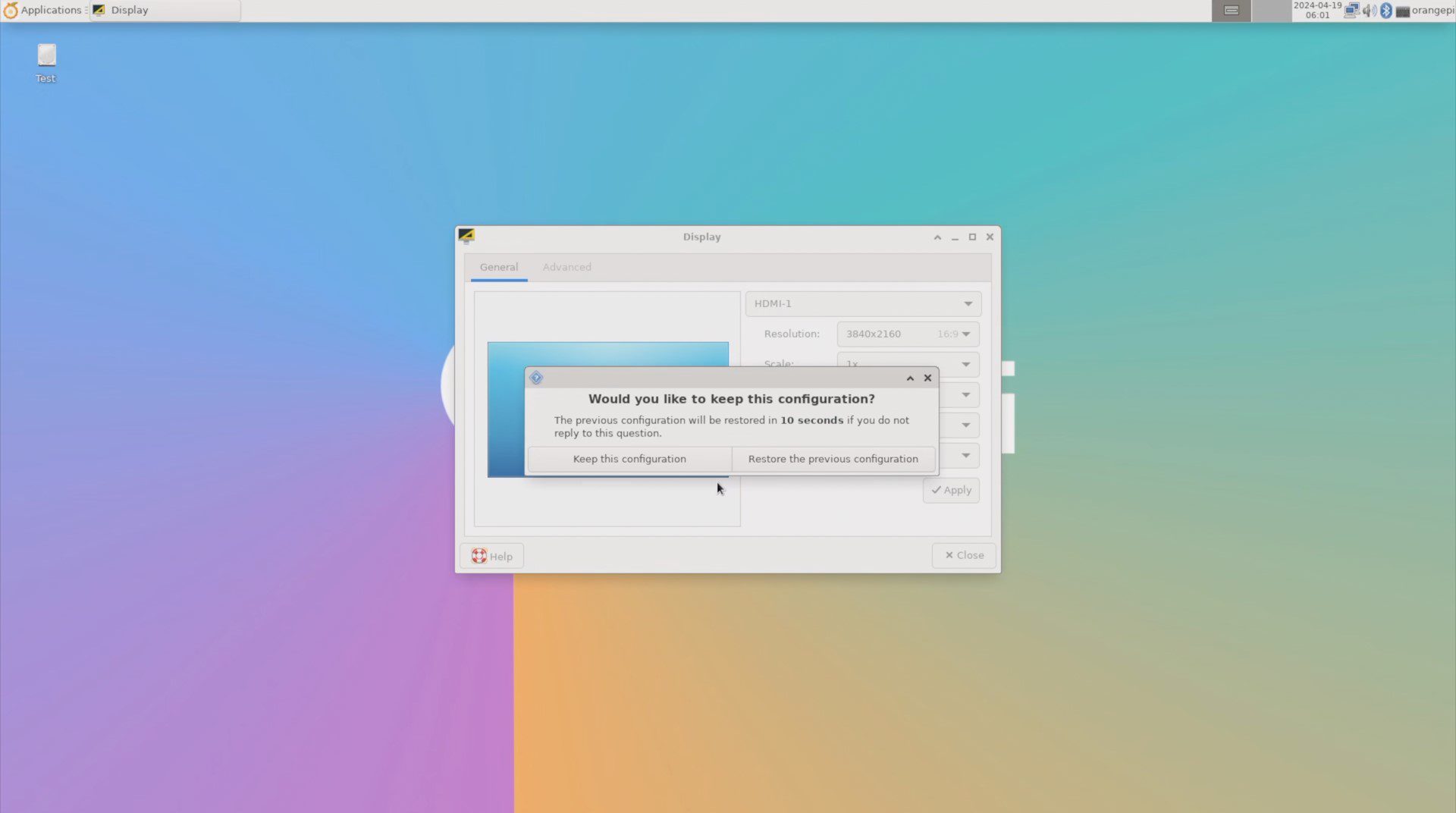Click the Display taskbar window button
Viewport: 1456px width, 813px height.
[165, 11]
